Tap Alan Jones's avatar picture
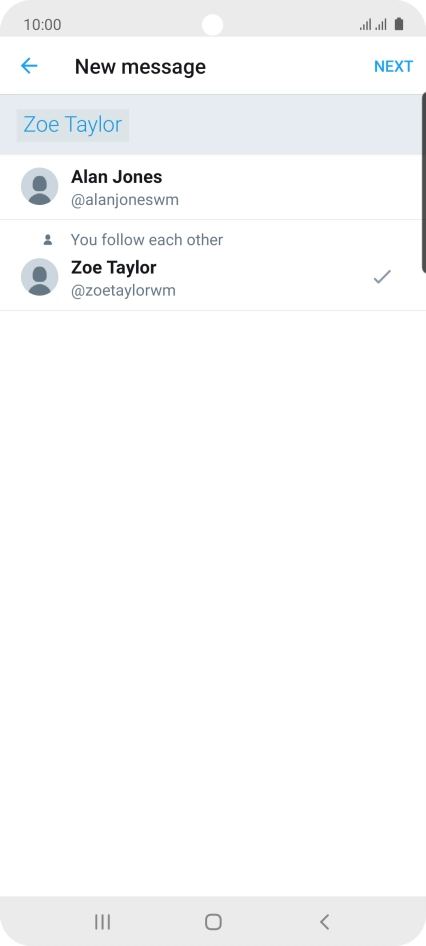Image resolution: width=426 pixels, height=946 pixels. point(40,186)
